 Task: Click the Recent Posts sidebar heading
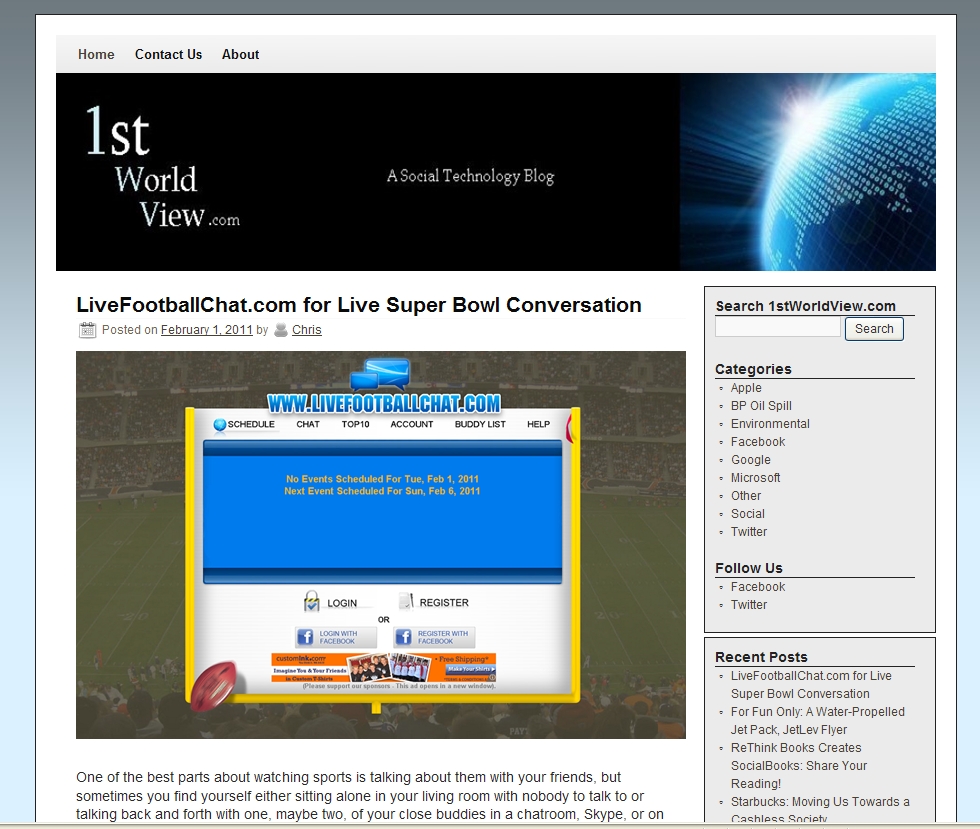pos(761,657)
